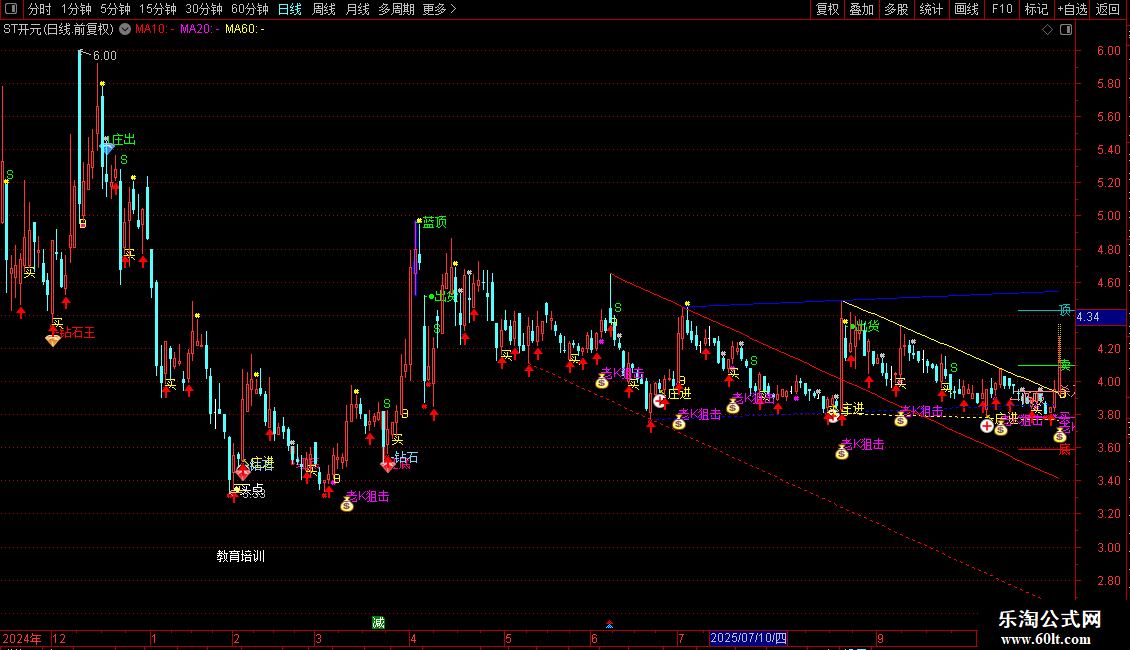The width and height of the screenshot is (1130, 650).
Task: Open the F10 company info
Action: coord(1002,9)
